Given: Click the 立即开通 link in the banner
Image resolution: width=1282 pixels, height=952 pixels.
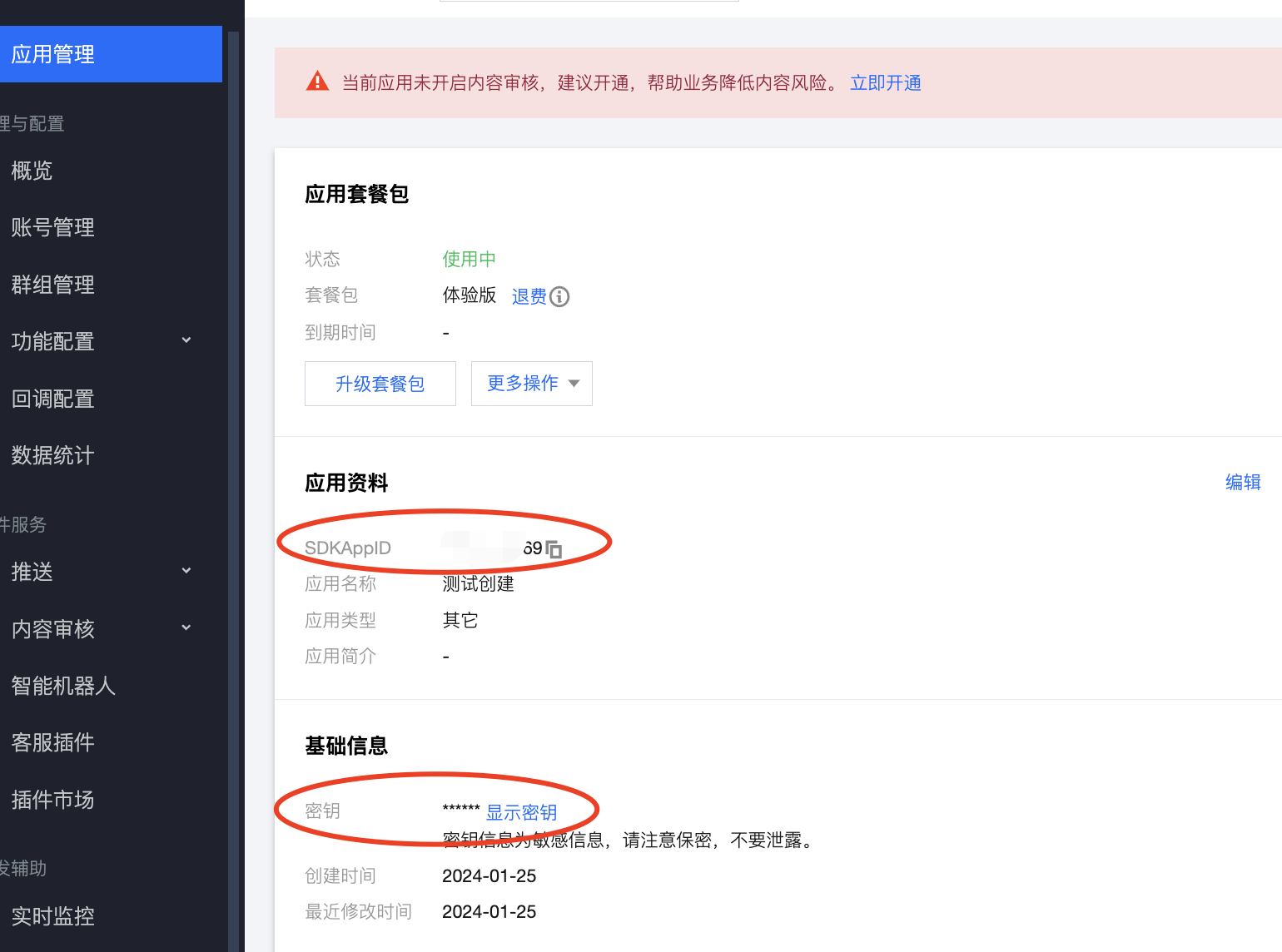Looking at the screenshot, I should (885, 83).
